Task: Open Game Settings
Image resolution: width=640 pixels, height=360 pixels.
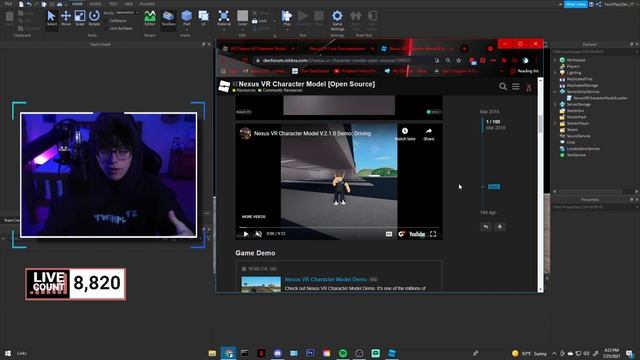Action: (x=337, y=20)
